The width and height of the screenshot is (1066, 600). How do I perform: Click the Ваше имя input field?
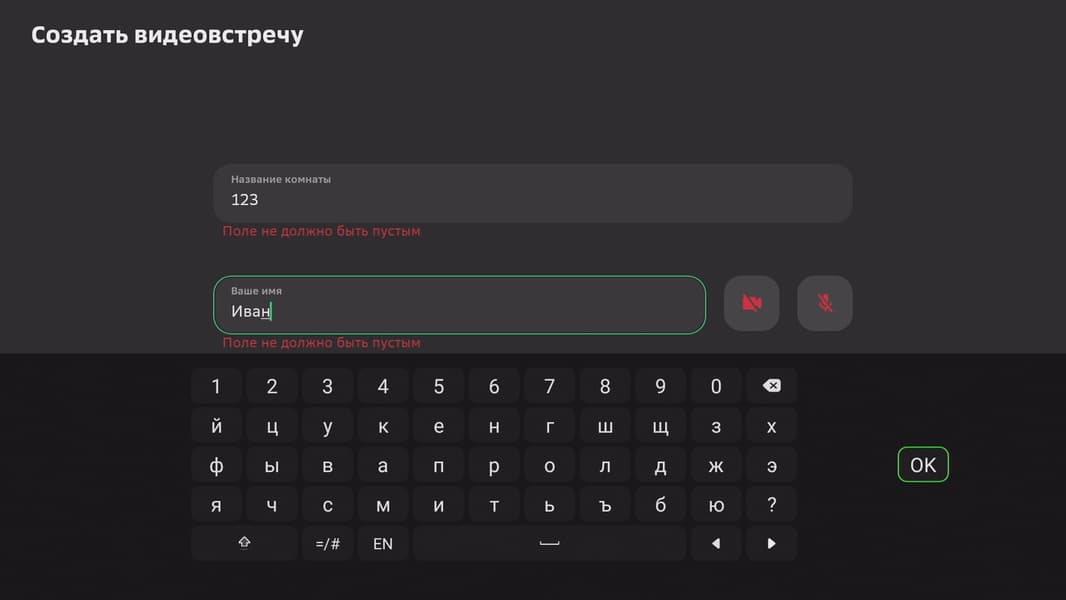460,304
